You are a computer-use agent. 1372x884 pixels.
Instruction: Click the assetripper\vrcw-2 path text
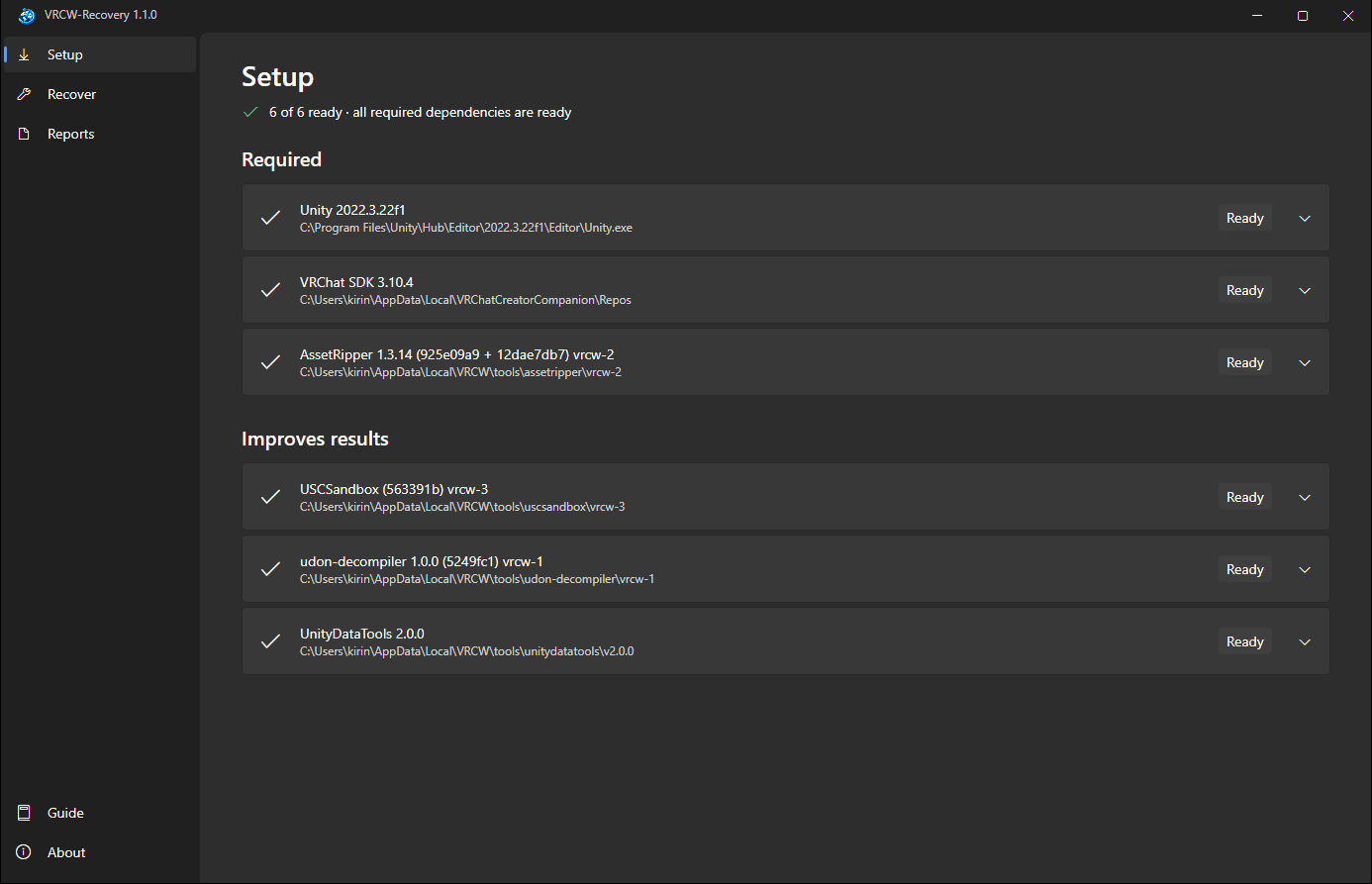(x=460, y=372)
